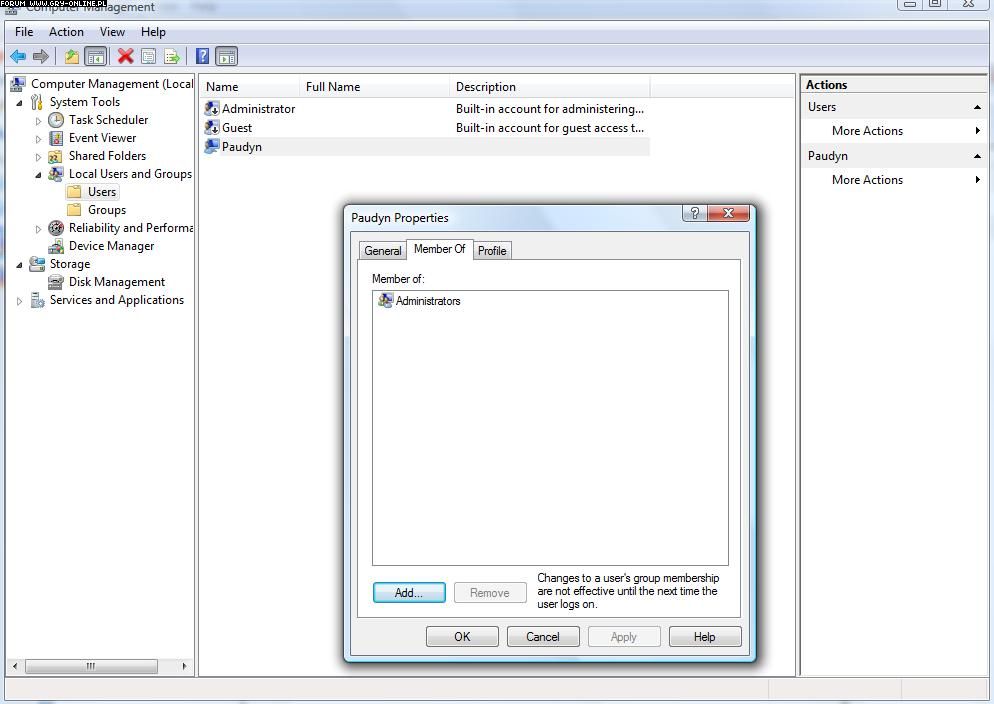The width and height of the screenshot is (994, 704).
Task: Click the blue Help toolbar icon
Action: (202, 56)
